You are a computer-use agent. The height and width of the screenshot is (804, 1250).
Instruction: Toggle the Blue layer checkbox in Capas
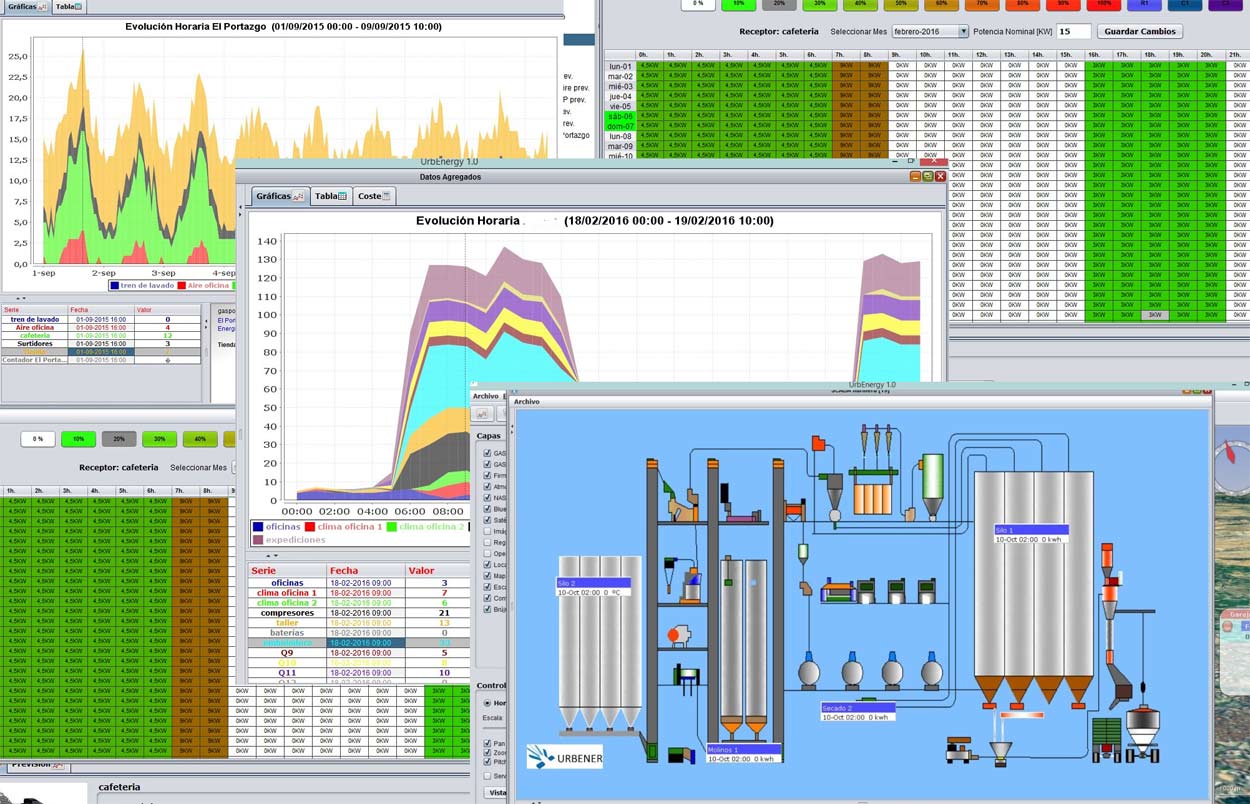point(488,509)
